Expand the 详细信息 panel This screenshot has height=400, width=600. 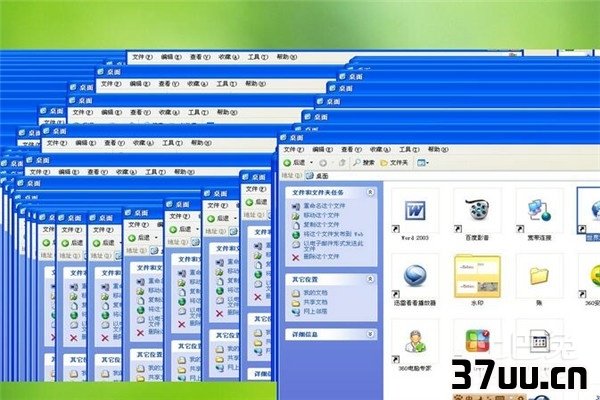pos(370,334)
